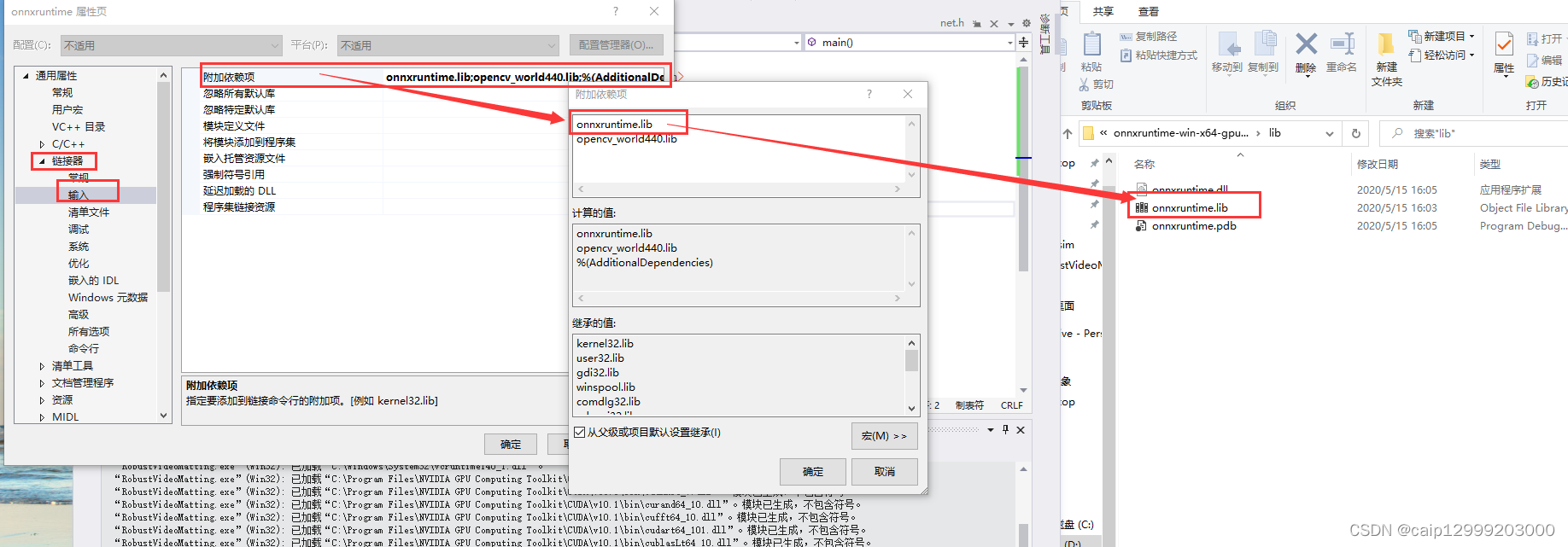Click the gear icon in the editor tab strip
This screenshot has height=547, width=1568.
[x=1027, y=23]
